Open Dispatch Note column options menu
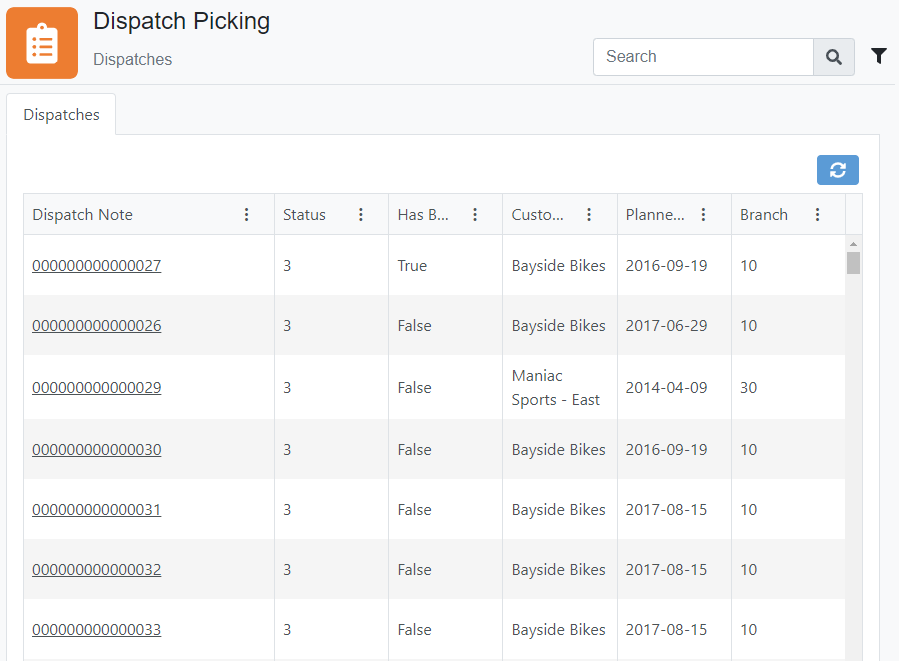 click(x=247, y=215)
